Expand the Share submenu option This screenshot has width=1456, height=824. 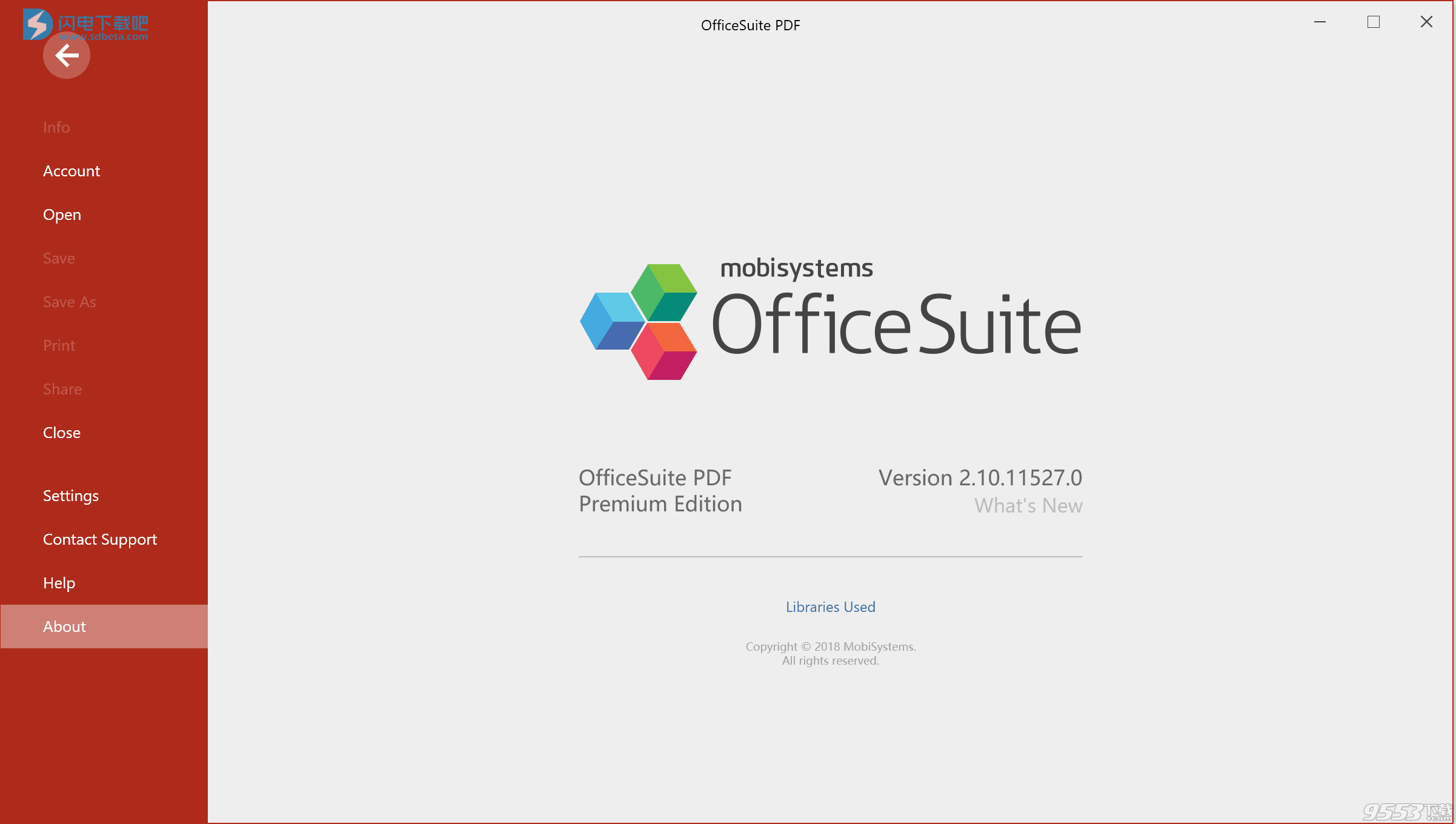63,388
